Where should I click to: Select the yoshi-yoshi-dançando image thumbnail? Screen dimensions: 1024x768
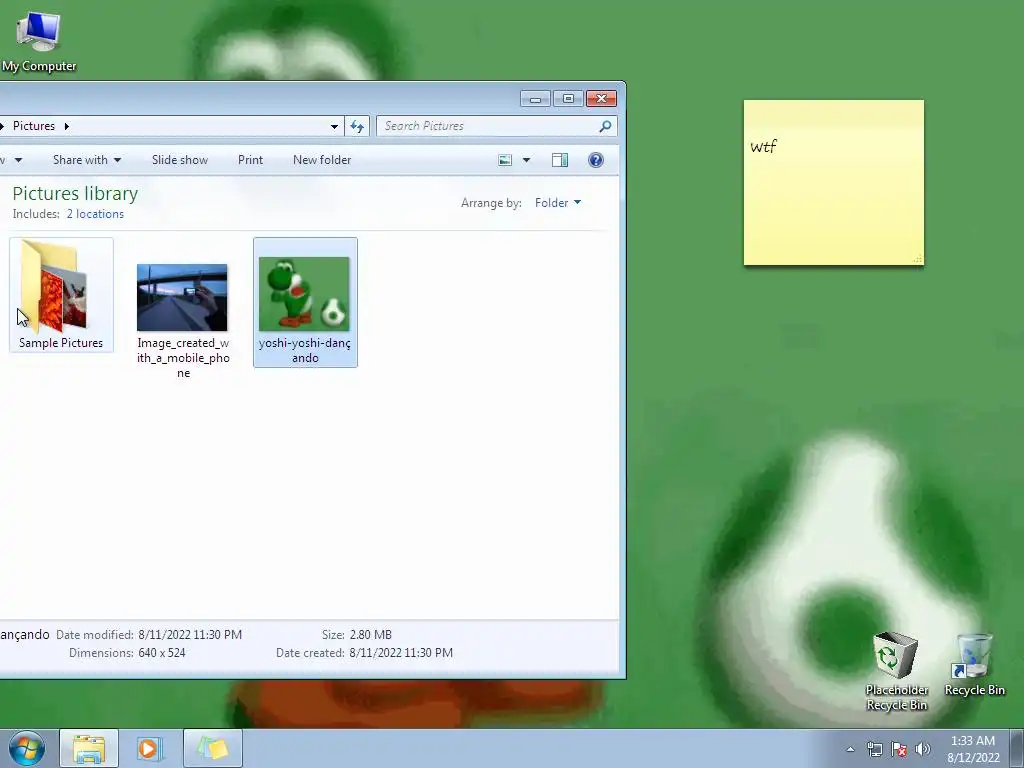[304, 294]
